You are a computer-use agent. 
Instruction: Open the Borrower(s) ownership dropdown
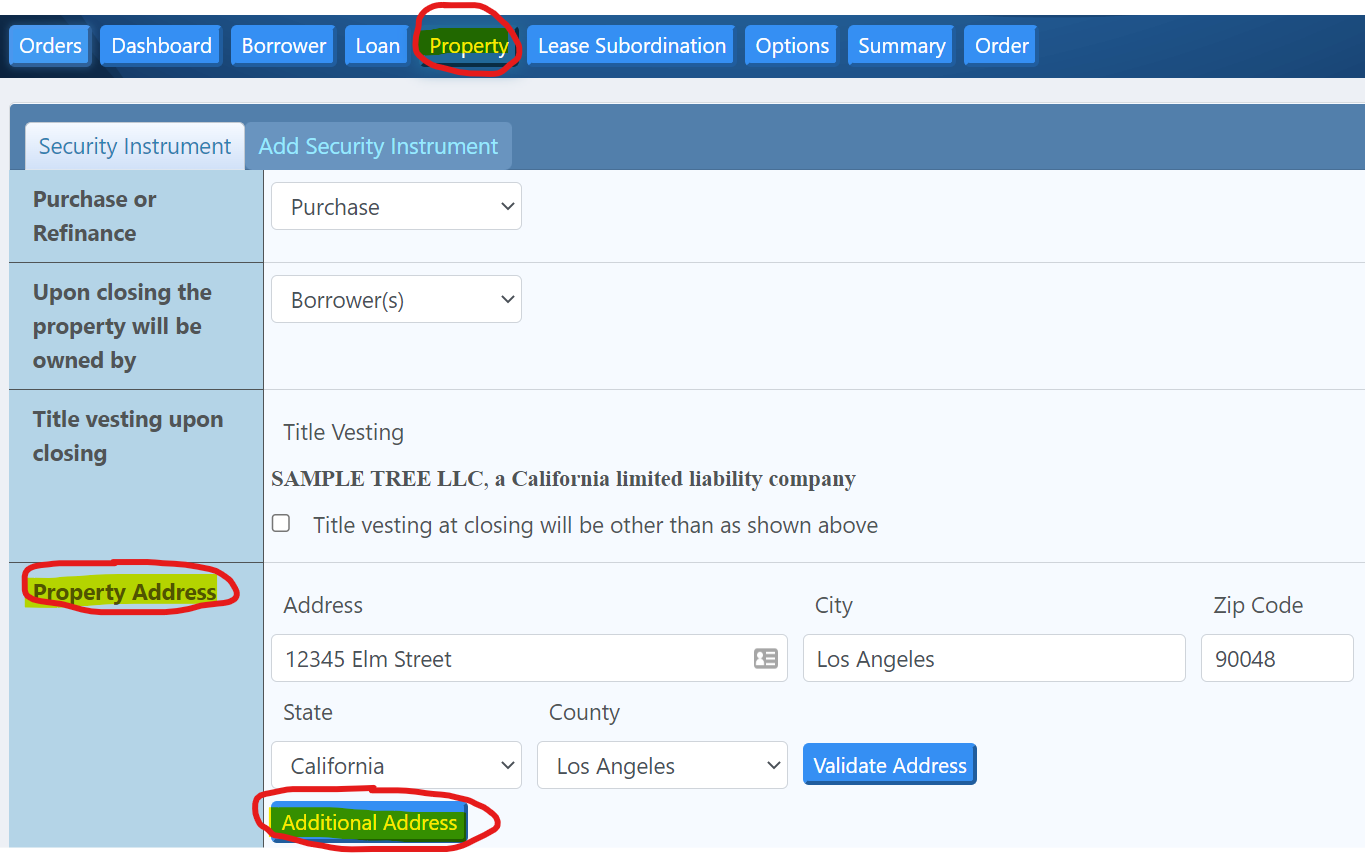pos(396,299)
